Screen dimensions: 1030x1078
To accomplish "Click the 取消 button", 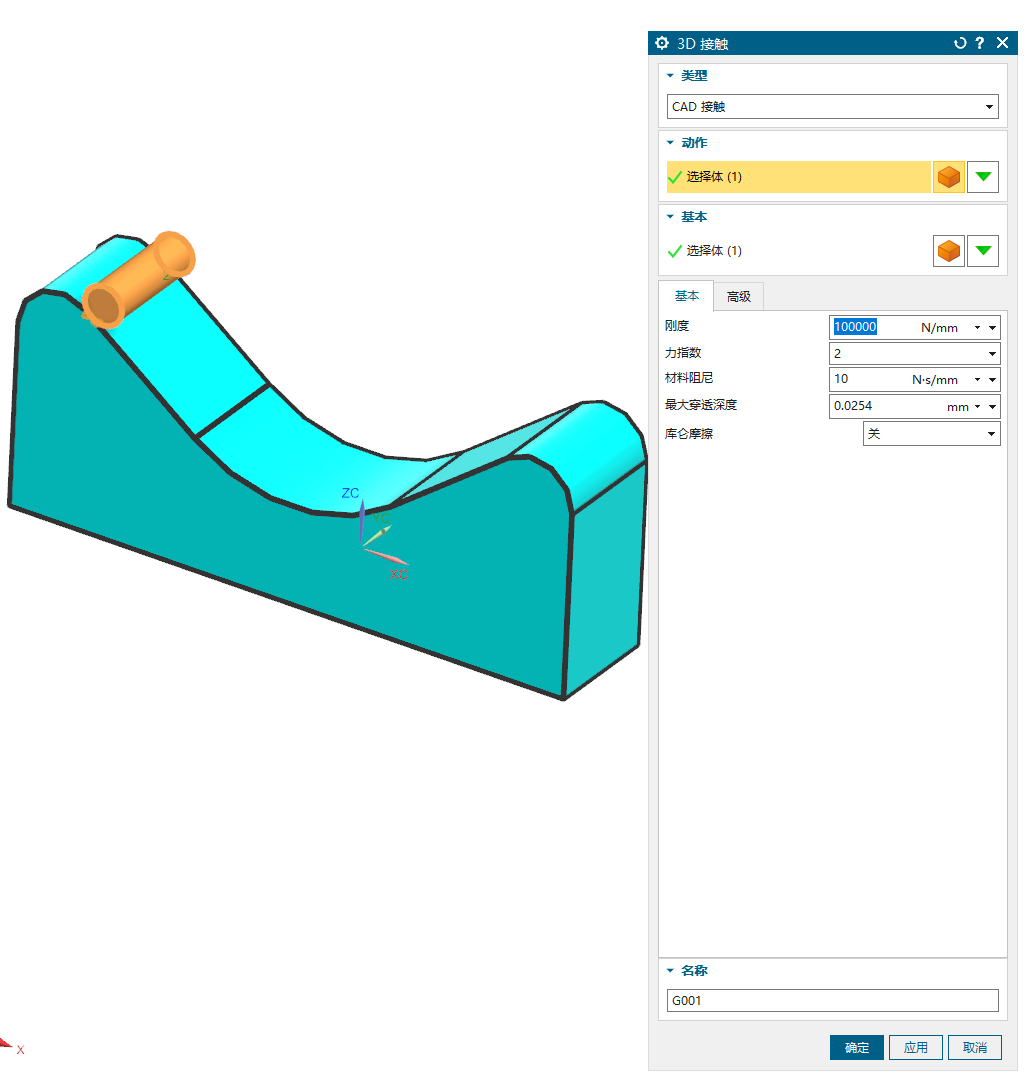I will click(975, 1047).
